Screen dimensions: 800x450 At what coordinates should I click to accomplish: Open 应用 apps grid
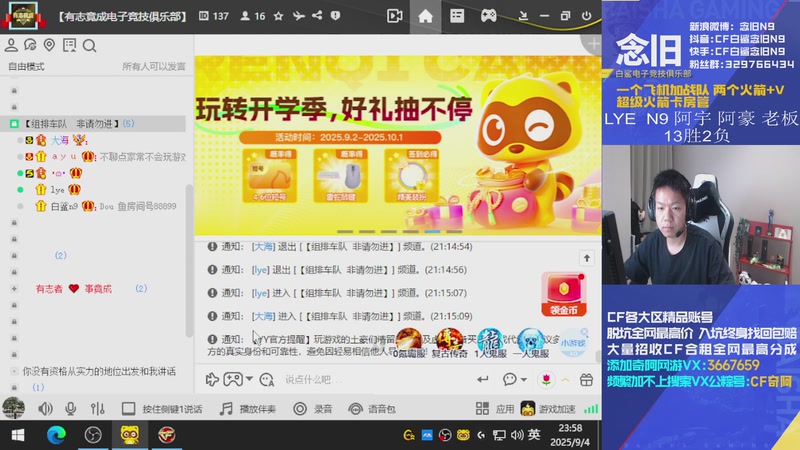tap(495, 409)
